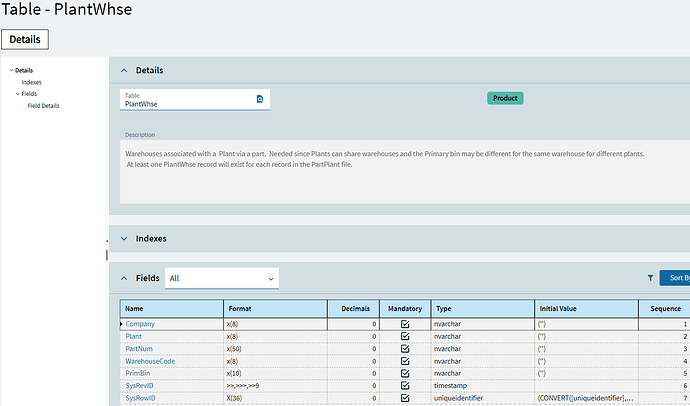The width and height of the screenshot is (690, 406).
Task: Click the Sort By button
Action: pos(675,278)
